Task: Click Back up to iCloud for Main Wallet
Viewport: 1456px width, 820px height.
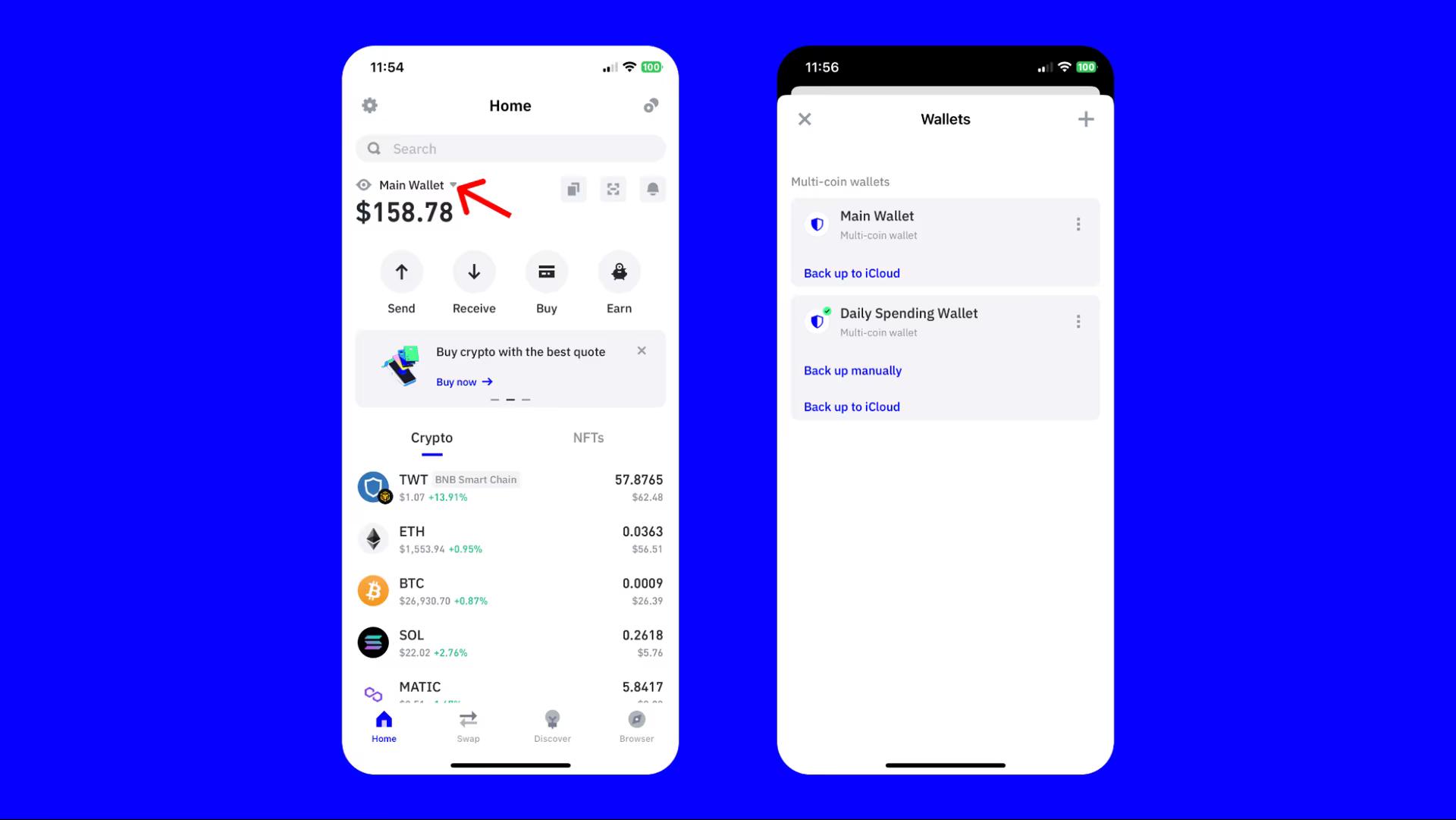Action: [x=852, y=272]
